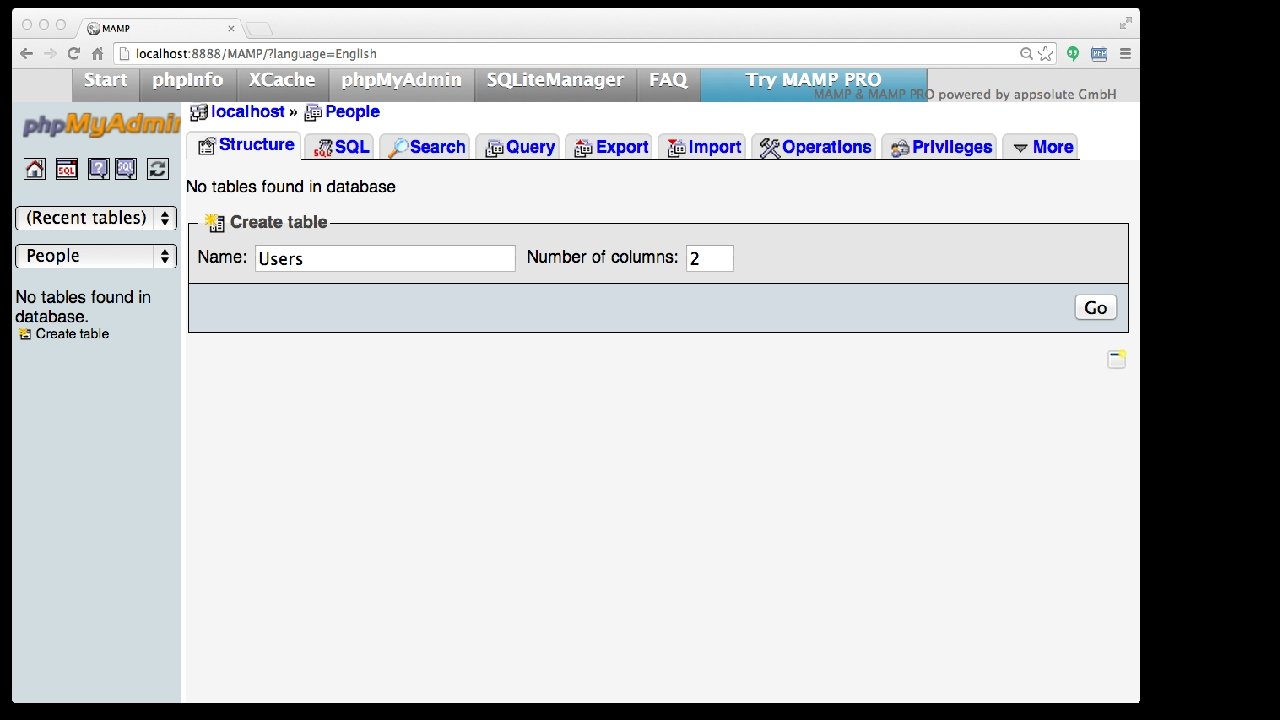The height and width of the screenshot is (720, 1280).
Task: Expand the More tab menu
Action: pyautogui.click(x=1041, y=147)
